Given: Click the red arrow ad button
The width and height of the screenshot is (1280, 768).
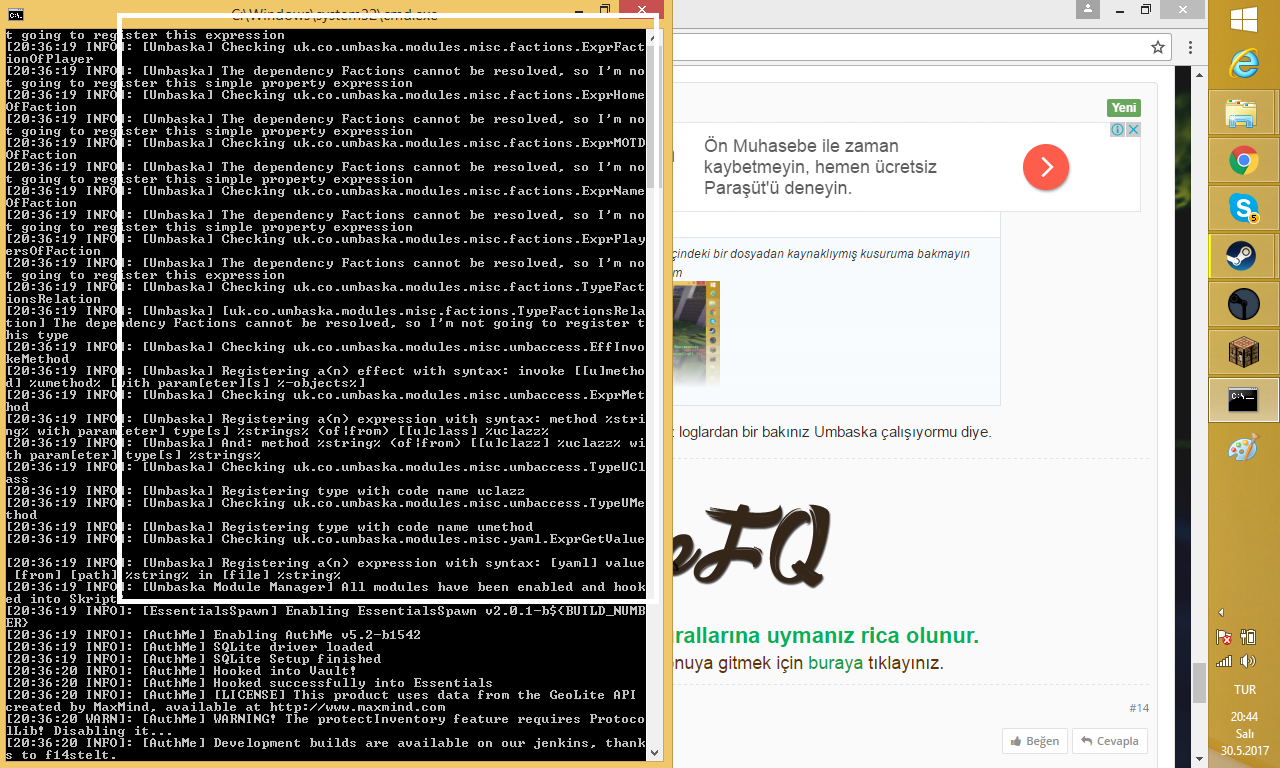Looking at the screenshot, I should click(1046, 167).
